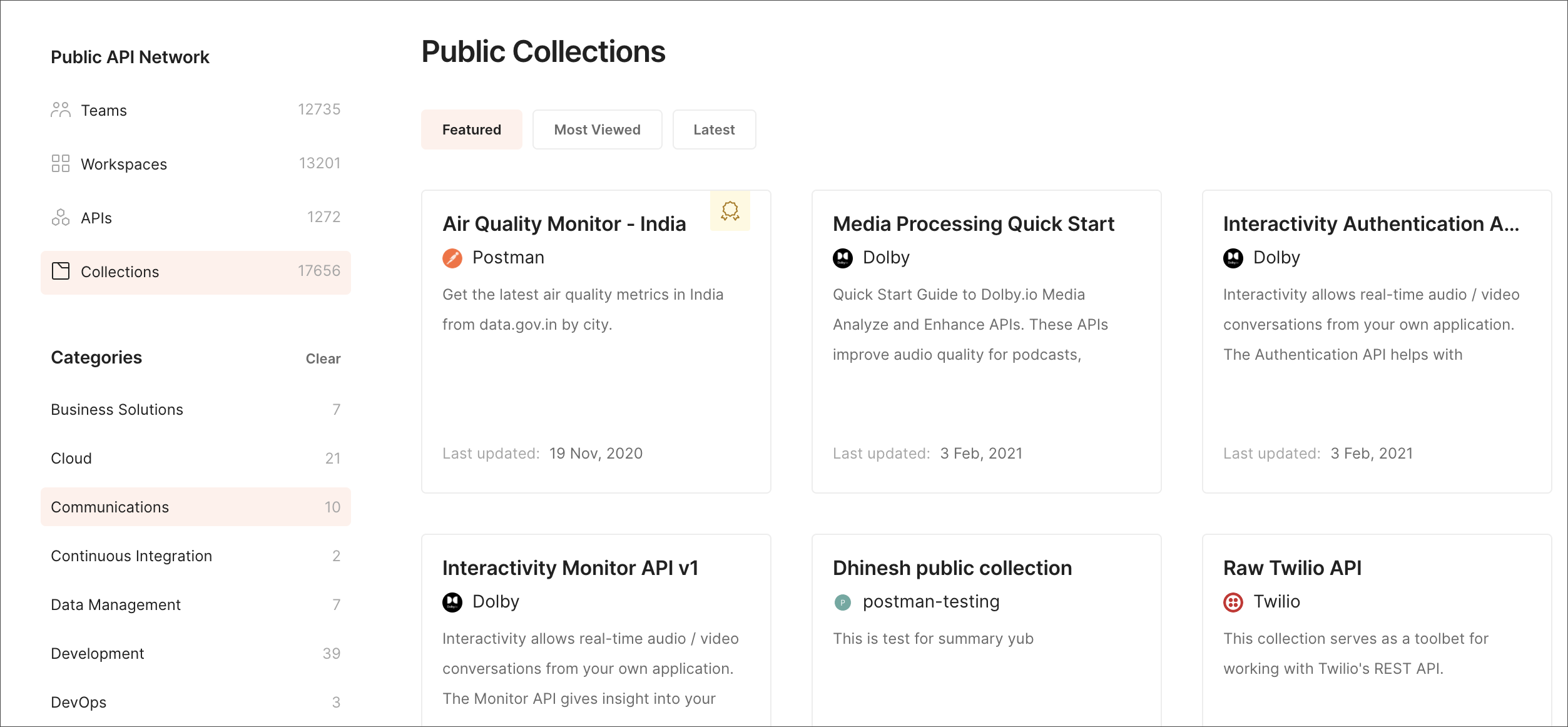Click the Postman publisher name

(508, 257)
